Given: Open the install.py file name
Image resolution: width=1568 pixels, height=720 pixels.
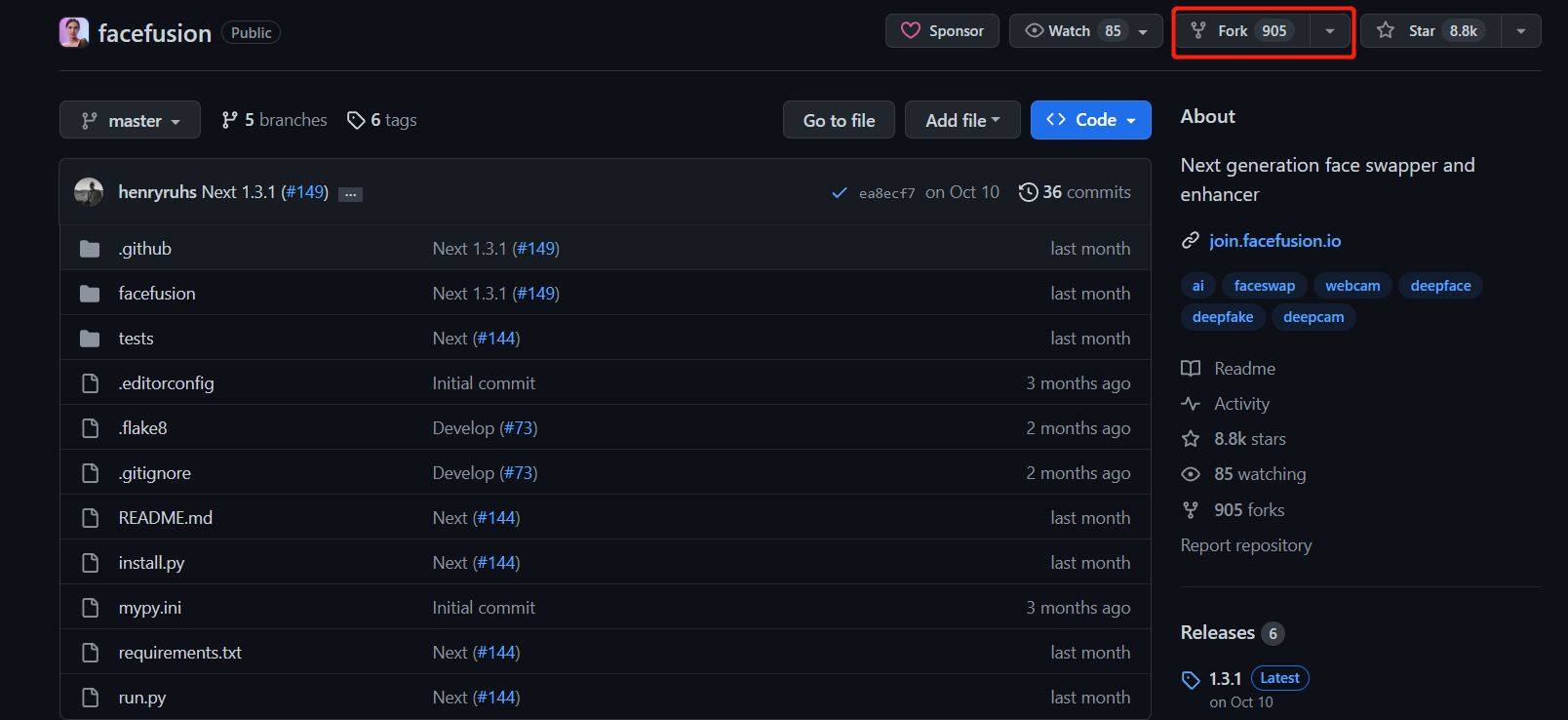Looking at the screenshot, I should coord(151,563).
